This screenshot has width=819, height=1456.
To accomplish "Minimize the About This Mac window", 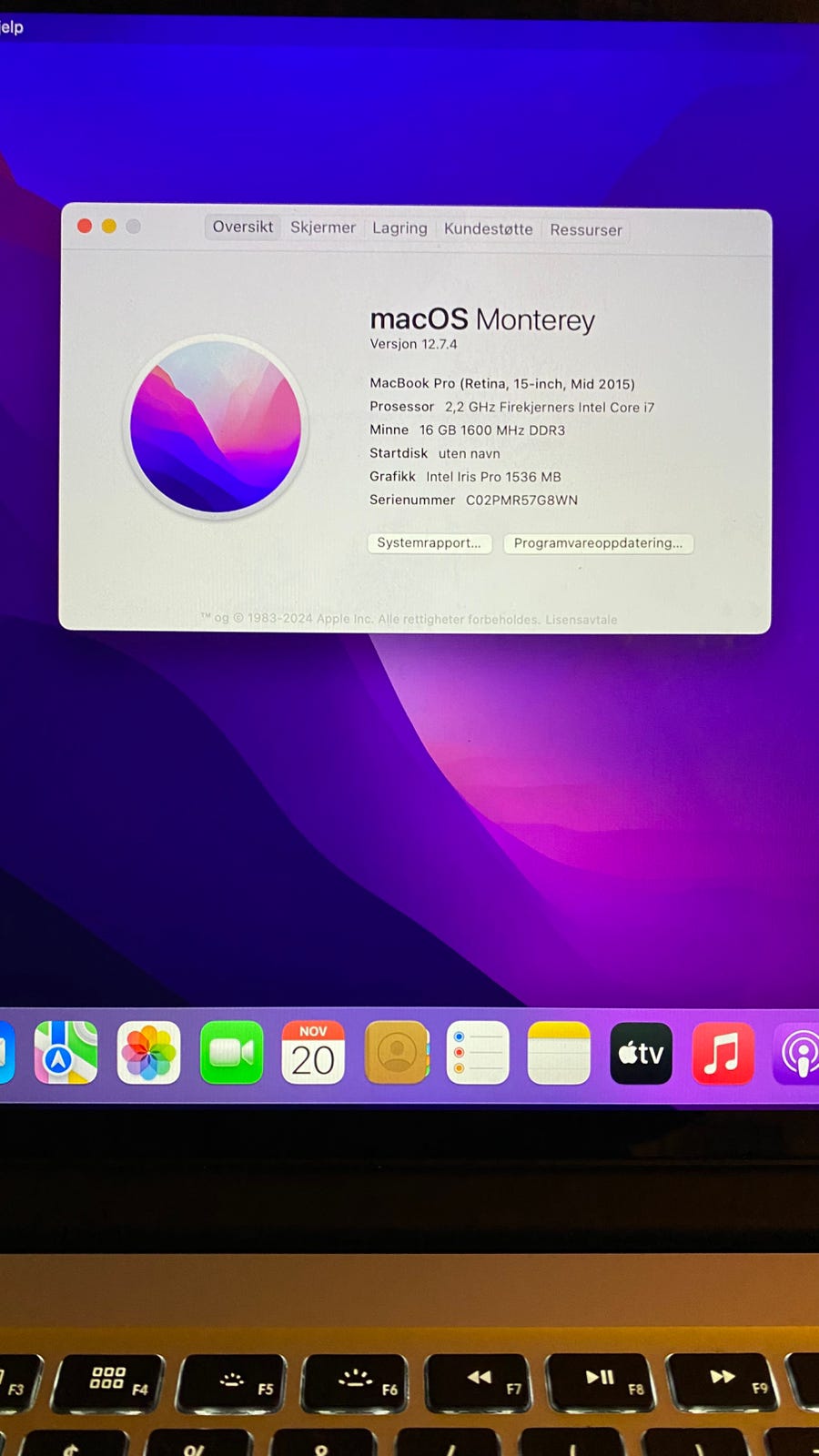I will click(x=109, y=226).
